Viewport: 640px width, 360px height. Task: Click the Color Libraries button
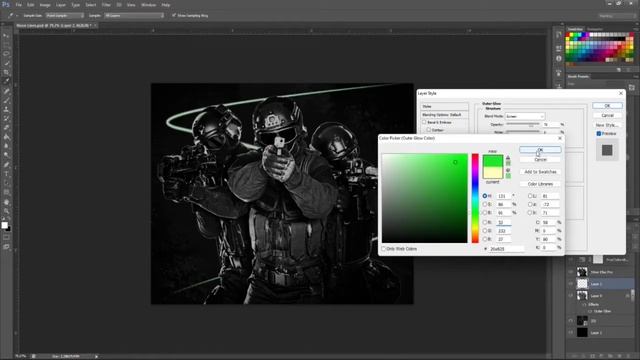pyautogui.click(x=540, y=184)
